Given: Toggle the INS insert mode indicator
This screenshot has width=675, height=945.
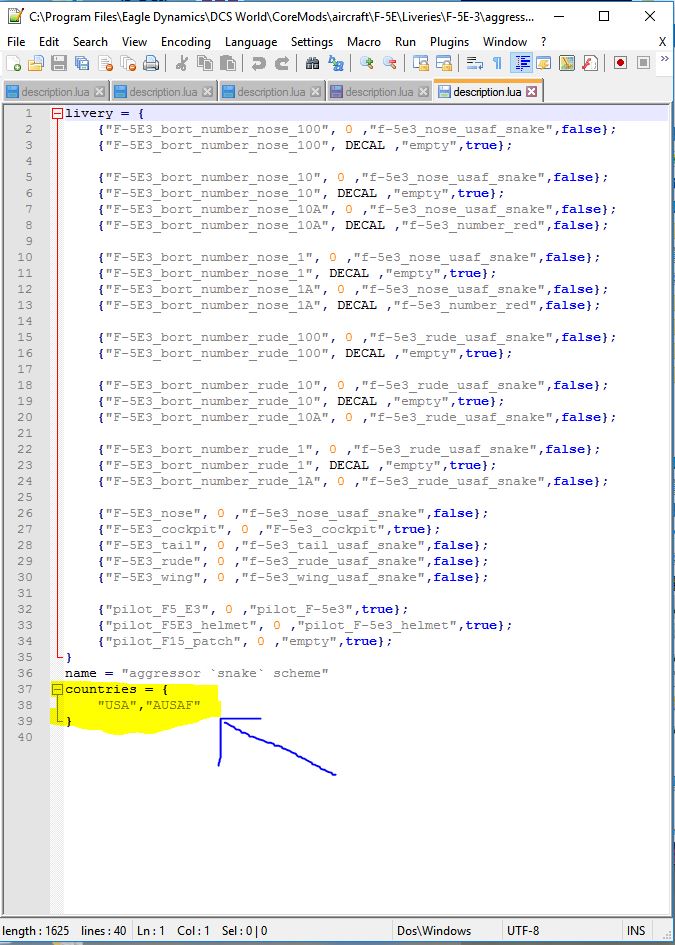Looking at the screenshot, I should tap(636, 931).
